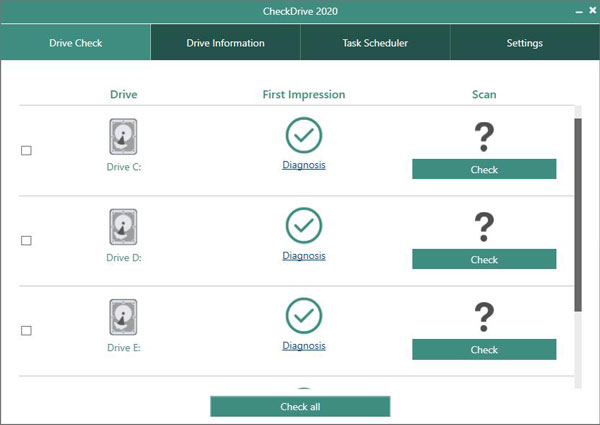Close the CheckDrive 2020 window
This screenshot has width=600, height=425.
(592, 10)
